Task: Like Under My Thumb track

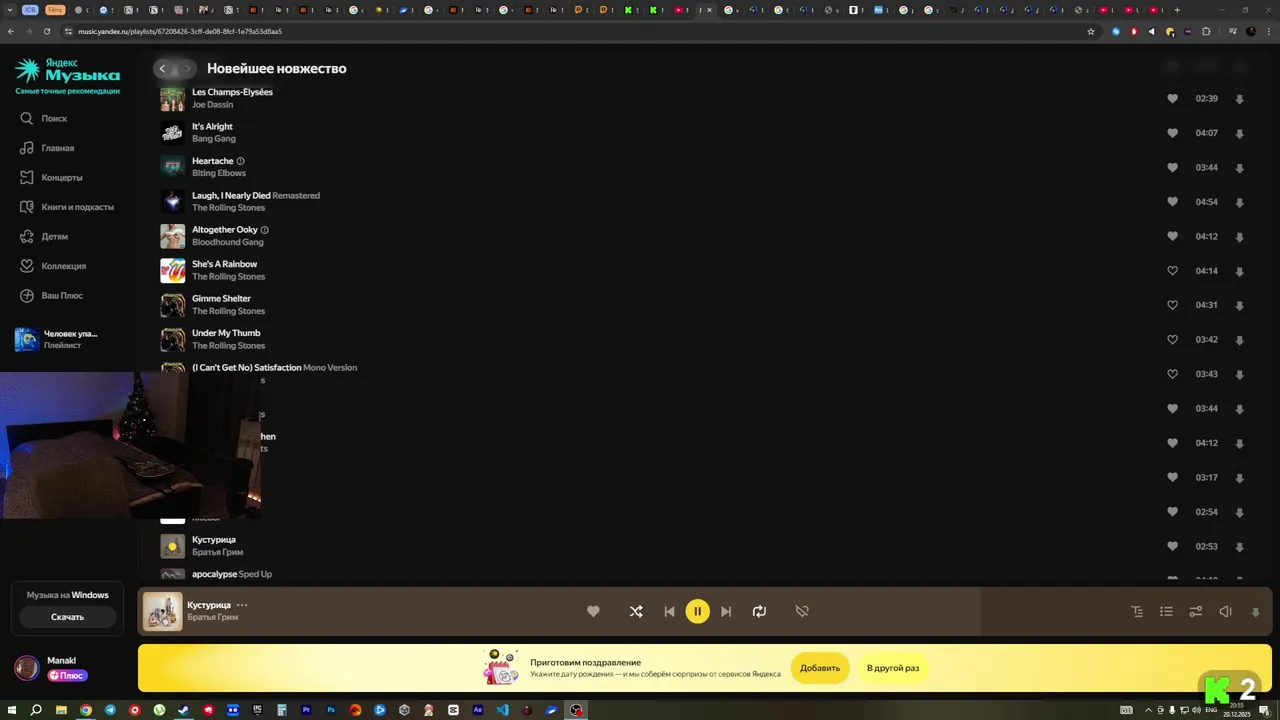Action: (x=1172, y=339)
